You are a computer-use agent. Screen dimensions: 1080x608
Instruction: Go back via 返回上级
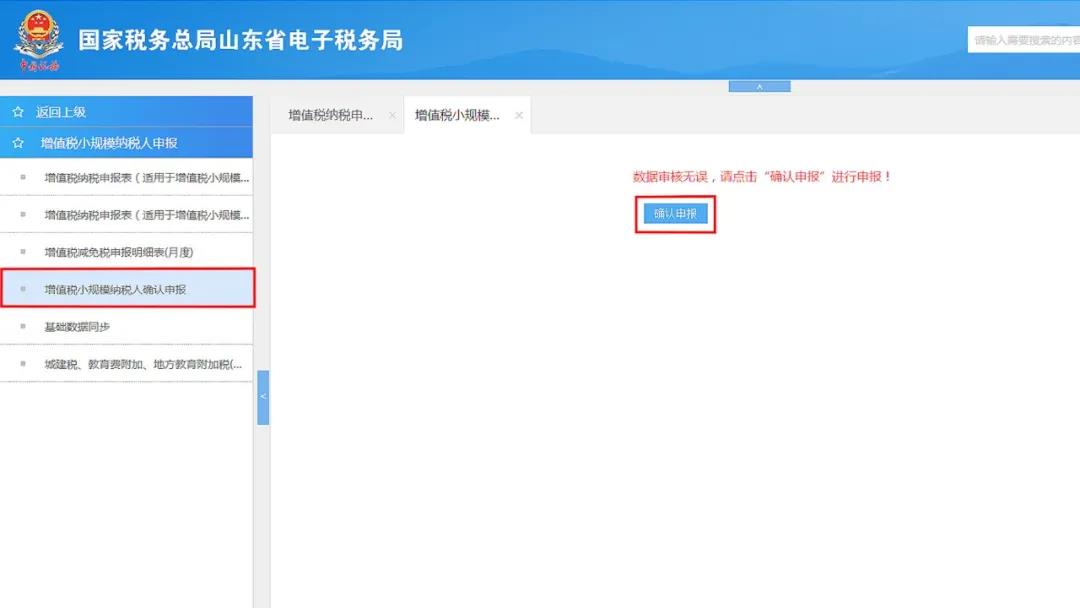(127, 112)
